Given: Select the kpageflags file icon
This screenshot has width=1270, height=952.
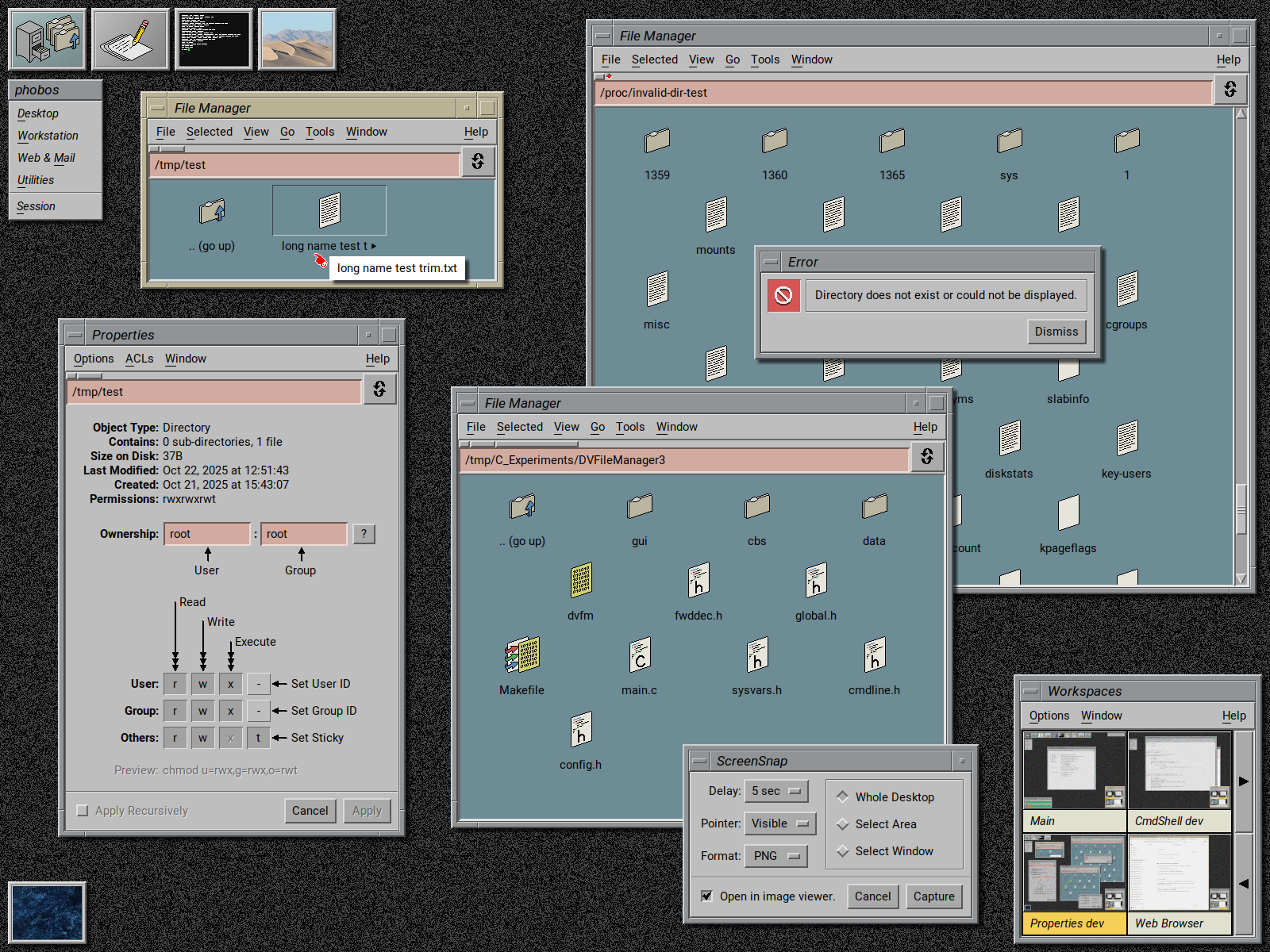Looking at the screenshot, I should click(x=1068, y=512).
